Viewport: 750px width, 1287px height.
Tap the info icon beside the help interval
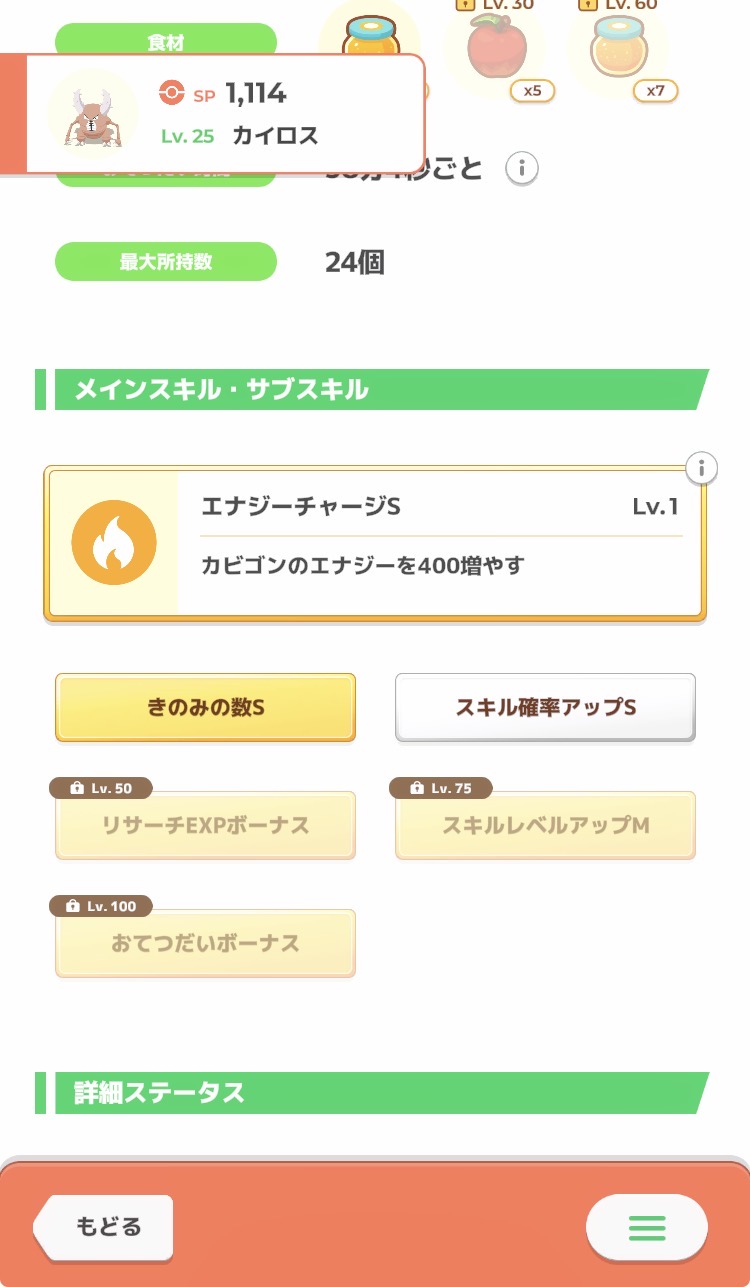(521, 169)
